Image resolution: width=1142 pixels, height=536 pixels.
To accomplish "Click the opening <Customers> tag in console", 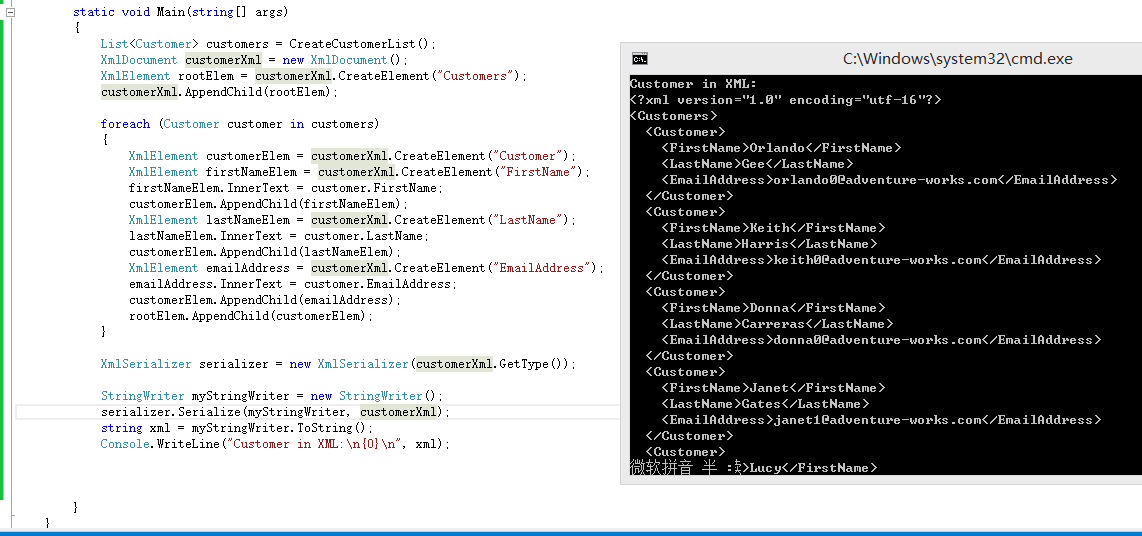I will click(x=674, y=116).
